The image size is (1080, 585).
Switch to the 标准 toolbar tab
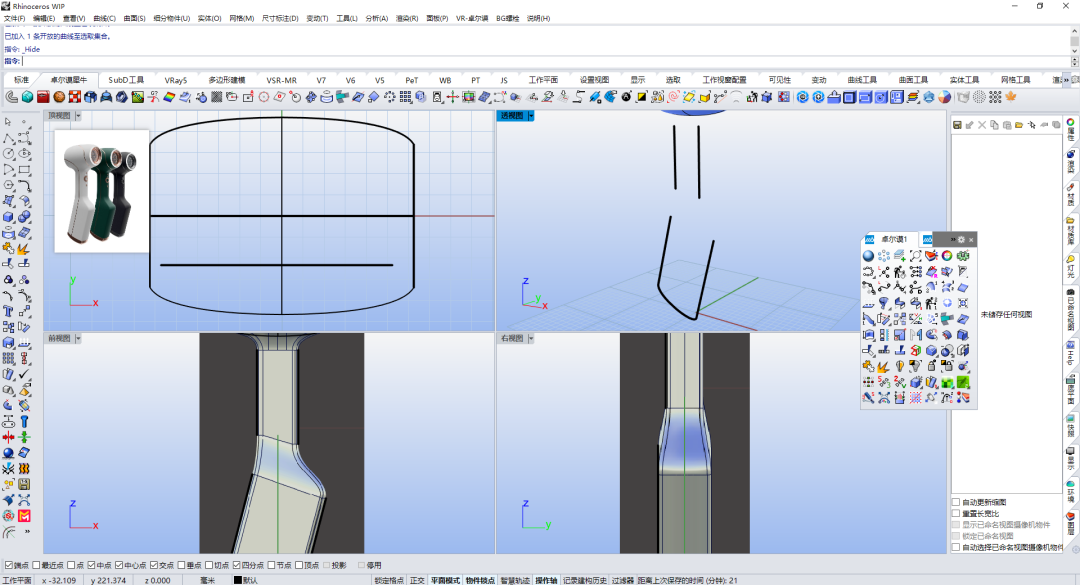pyautogui.click(x=21, y=80)
